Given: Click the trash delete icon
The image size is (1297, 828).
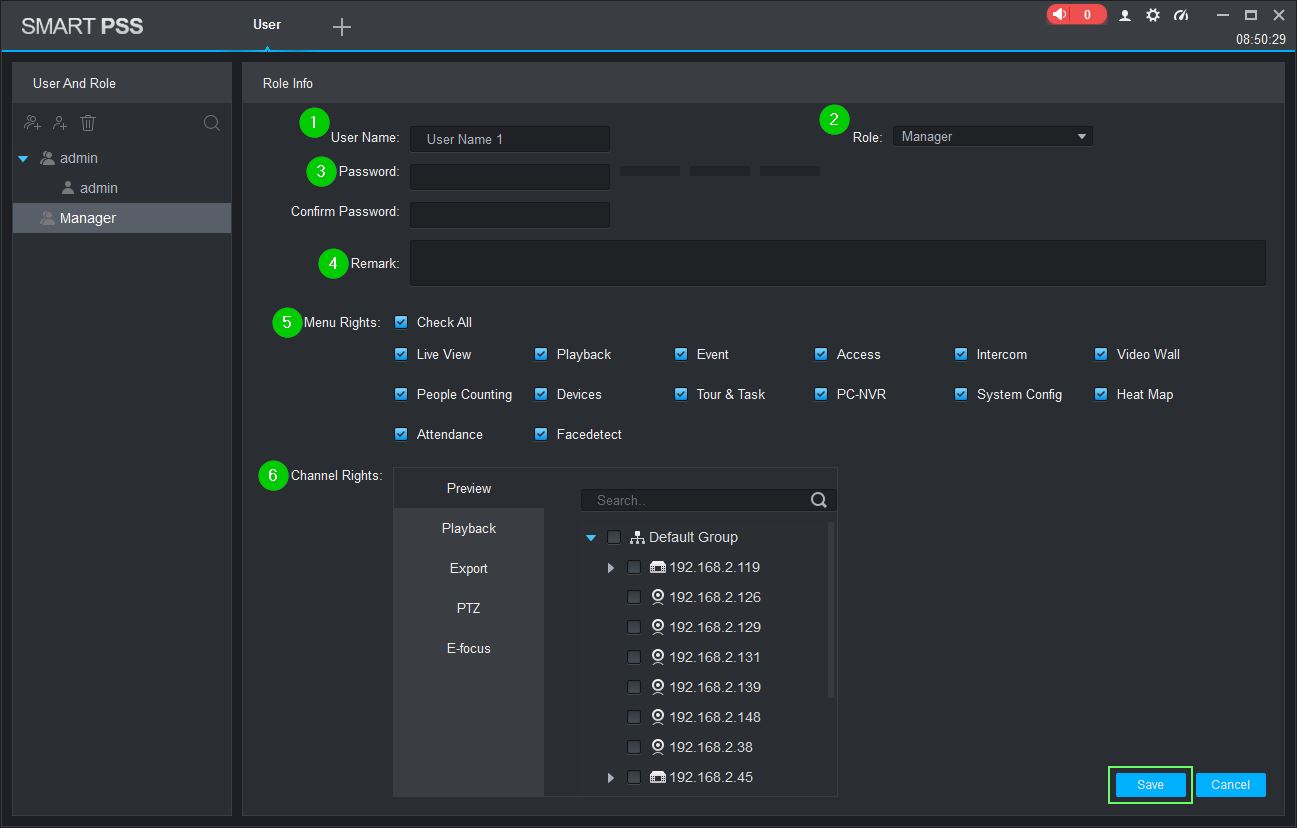Looking at the screenshot, I should point(88,123).
